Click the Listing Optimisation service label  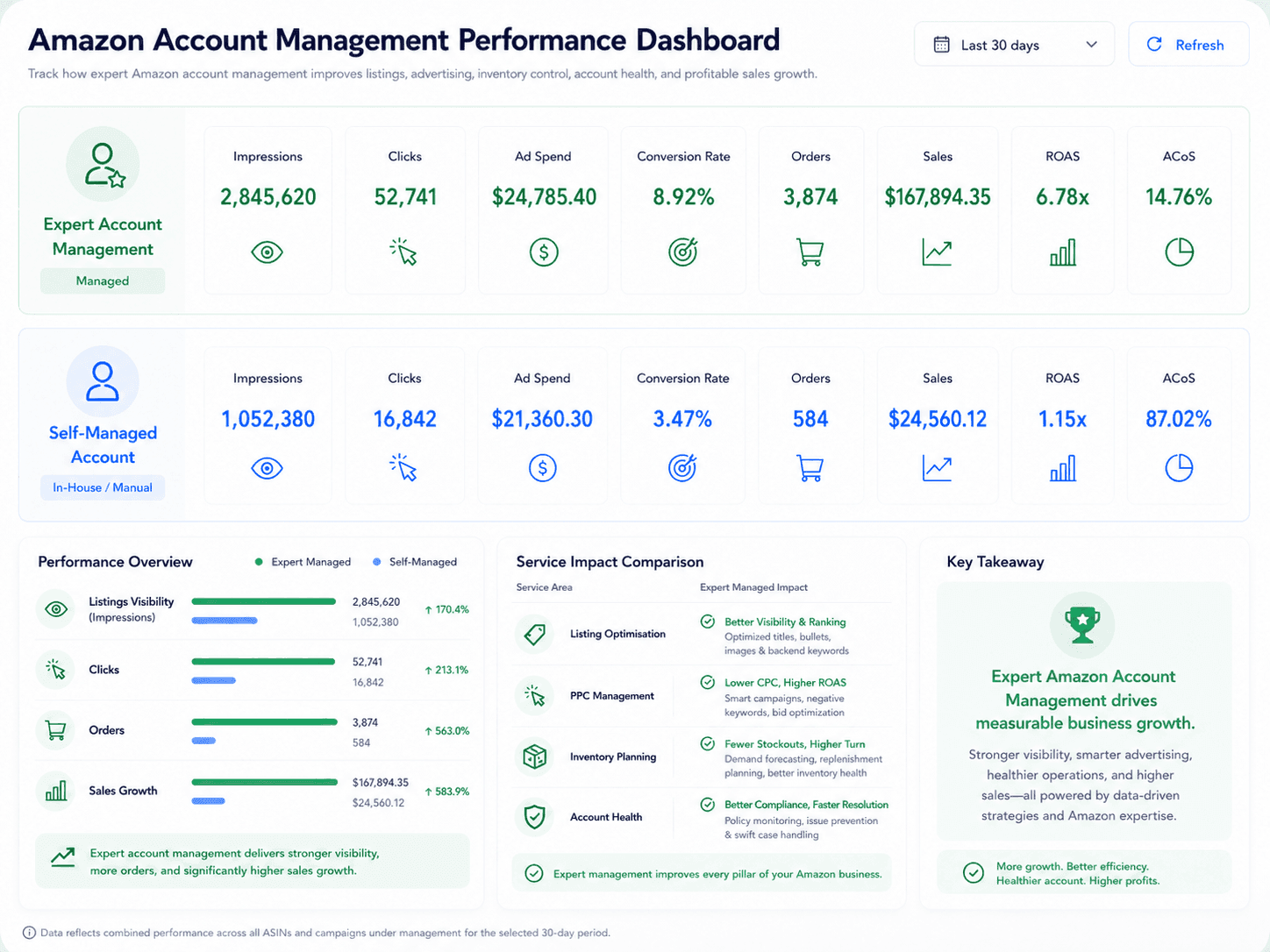(x=617, y=634)
